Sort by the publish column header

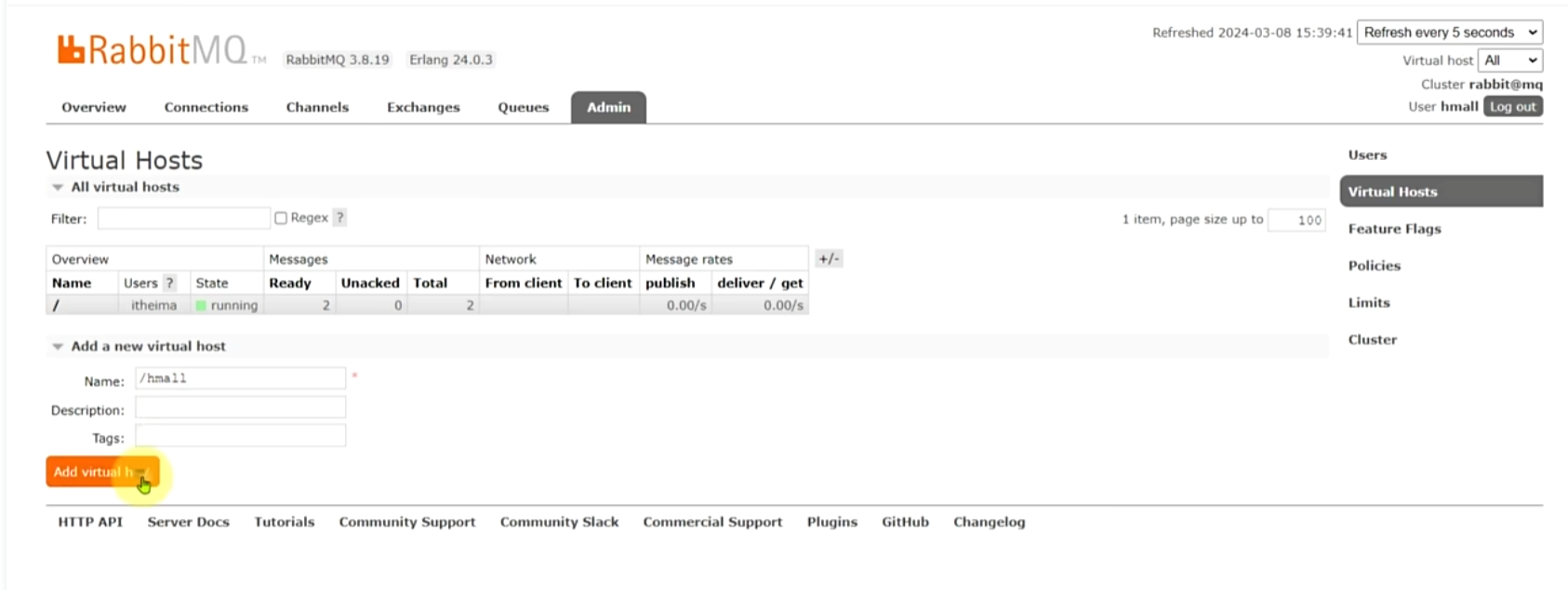tap(671, 283)
